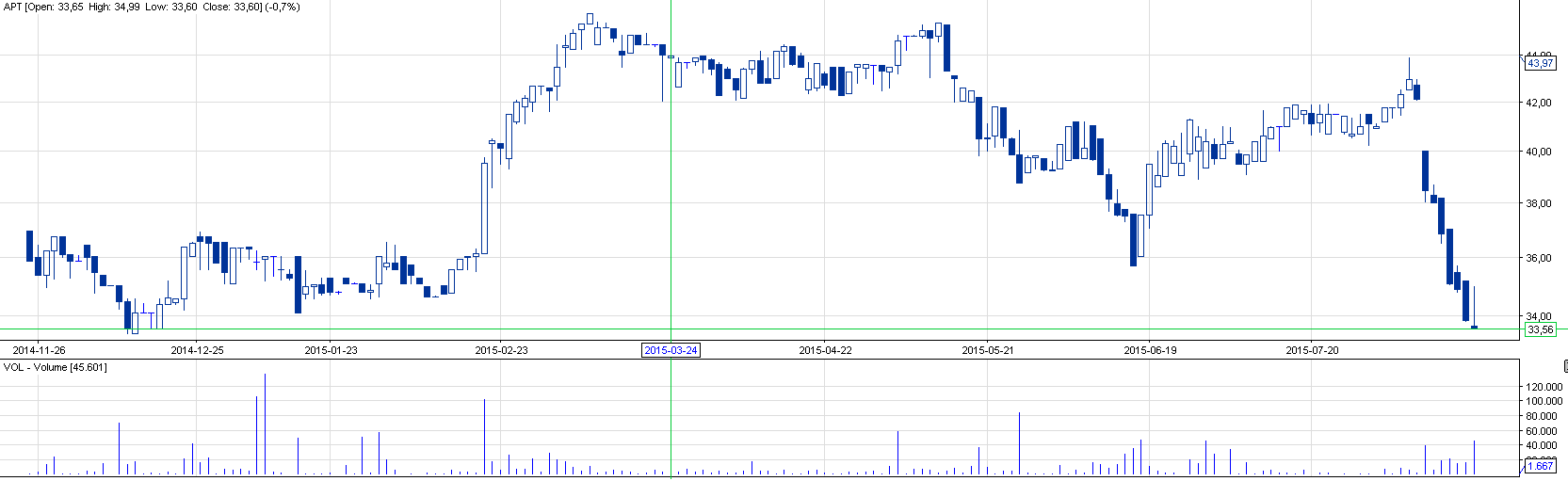
Task: Select the highlighted 2015-03-24 date marker
Action: 671,350
